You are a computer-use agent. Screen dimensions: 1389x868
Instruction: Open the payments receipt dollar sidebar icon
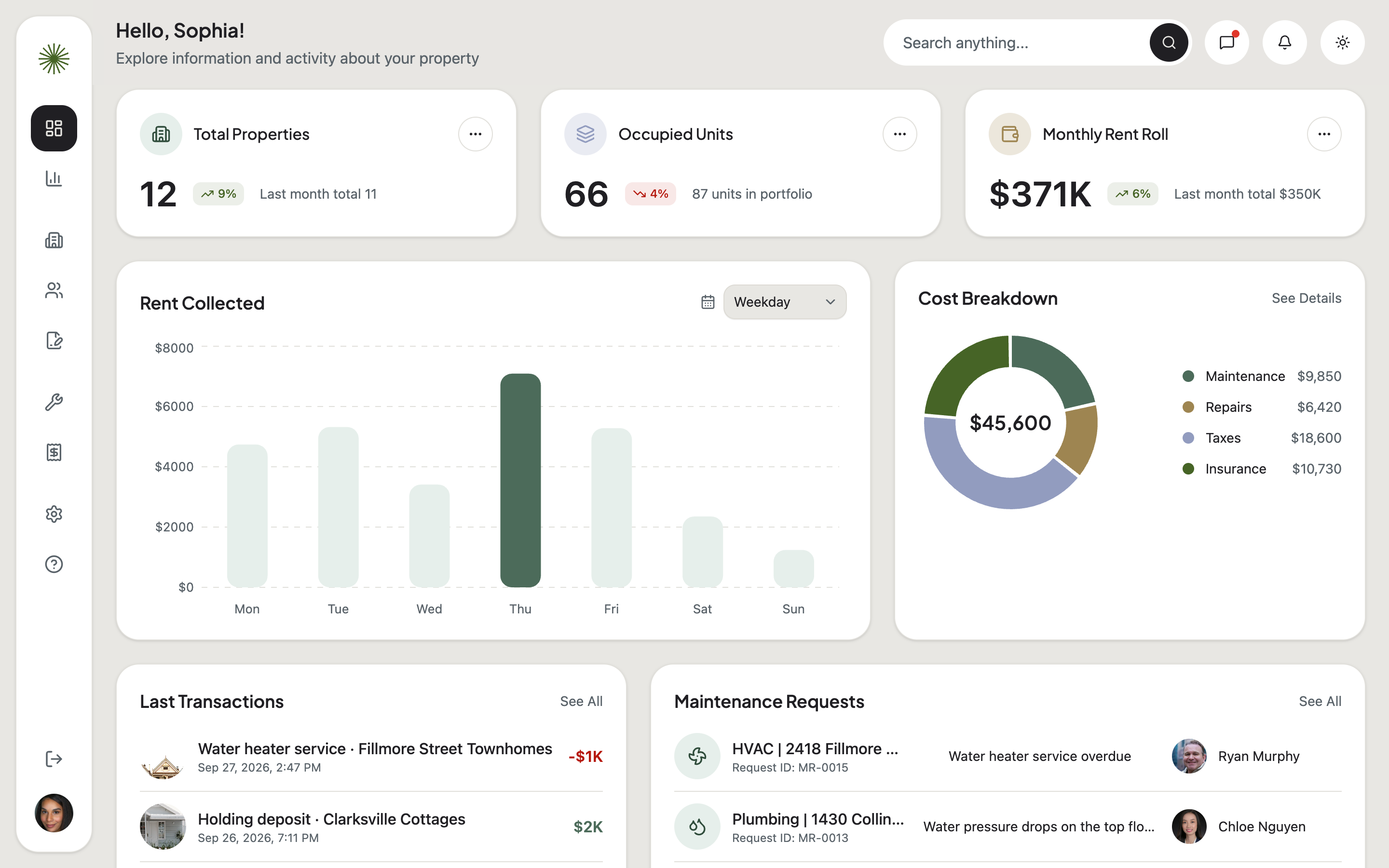point(54,452)
